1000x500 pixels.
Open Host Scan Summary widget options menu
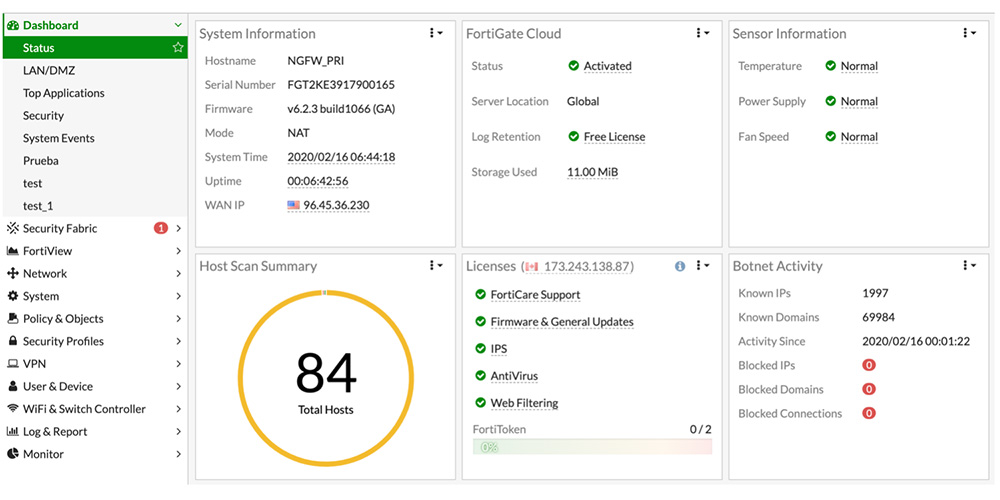435,266
